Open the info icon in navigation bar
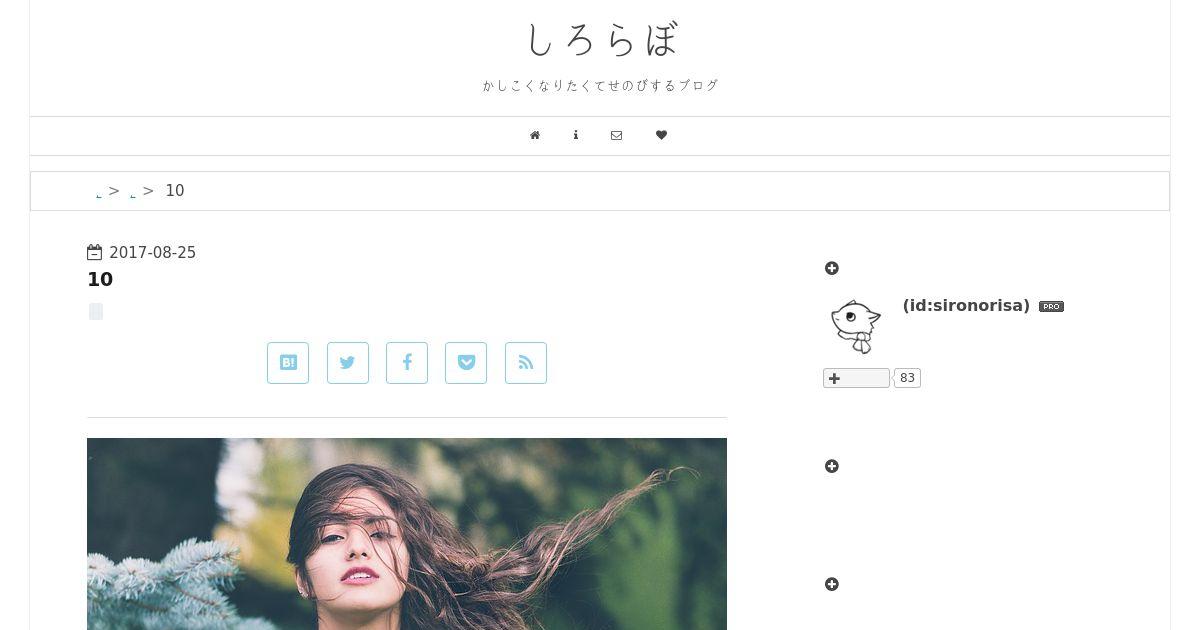 pos(576,135)
